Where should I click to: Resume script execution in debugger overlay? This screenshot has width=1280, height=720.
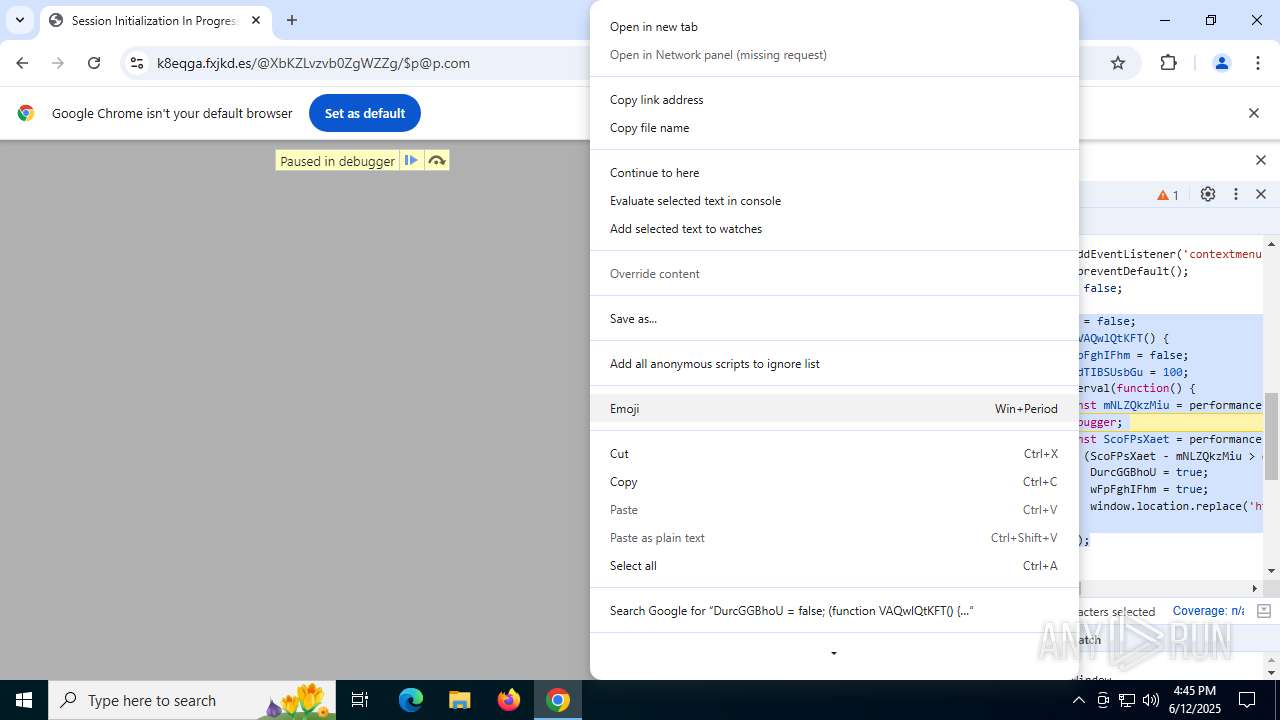[x=411, y=160]
